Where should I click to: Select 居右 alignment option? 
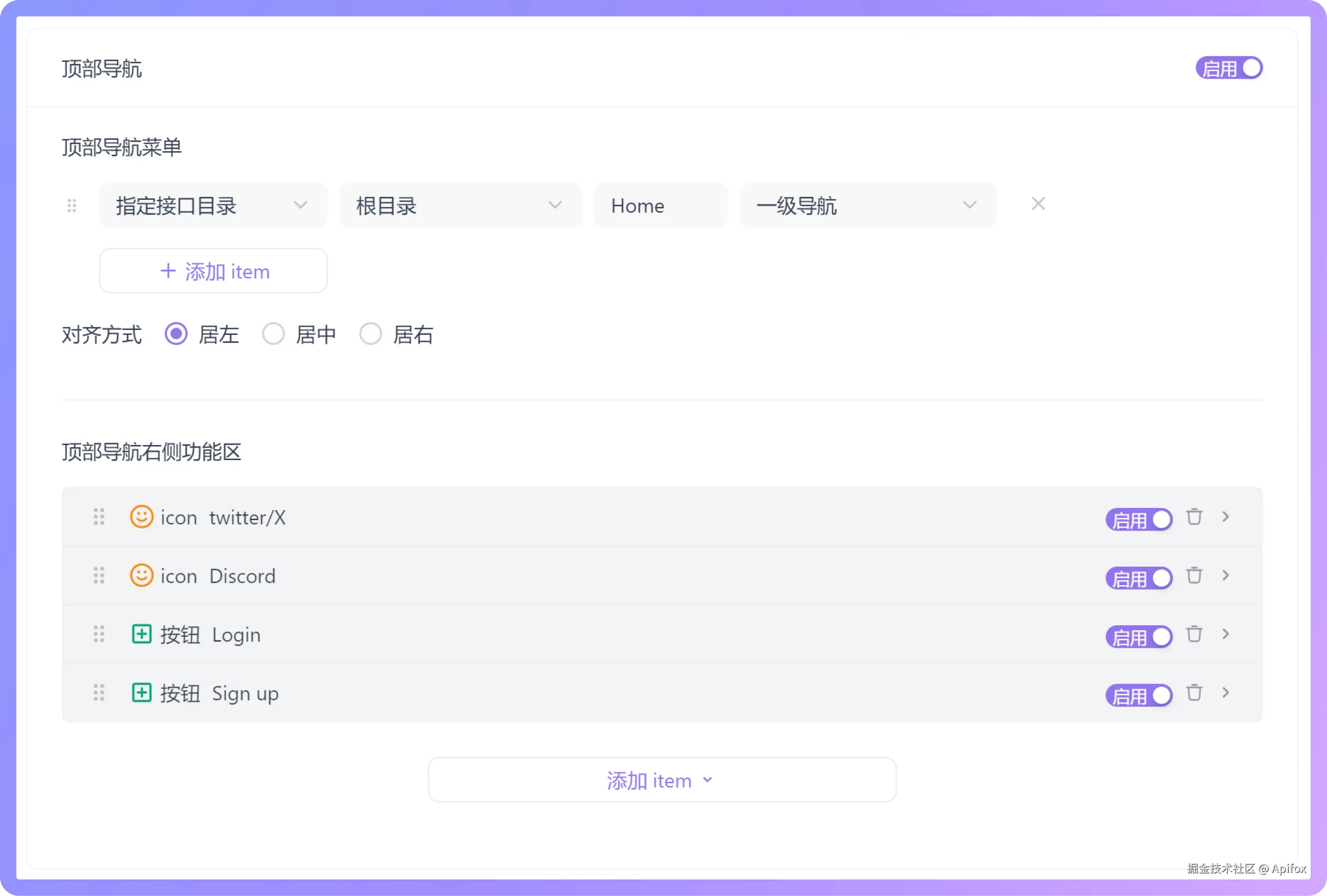coord(370,334)
